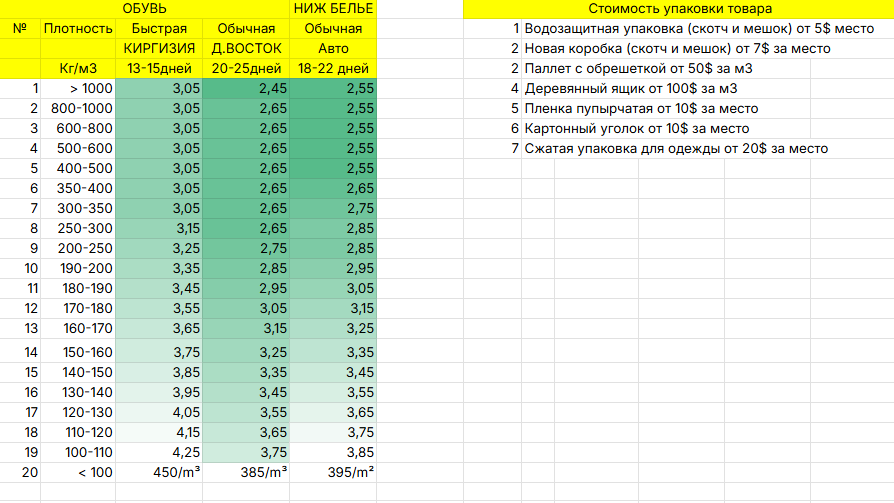Select the 18-22 дней cell

333,68
